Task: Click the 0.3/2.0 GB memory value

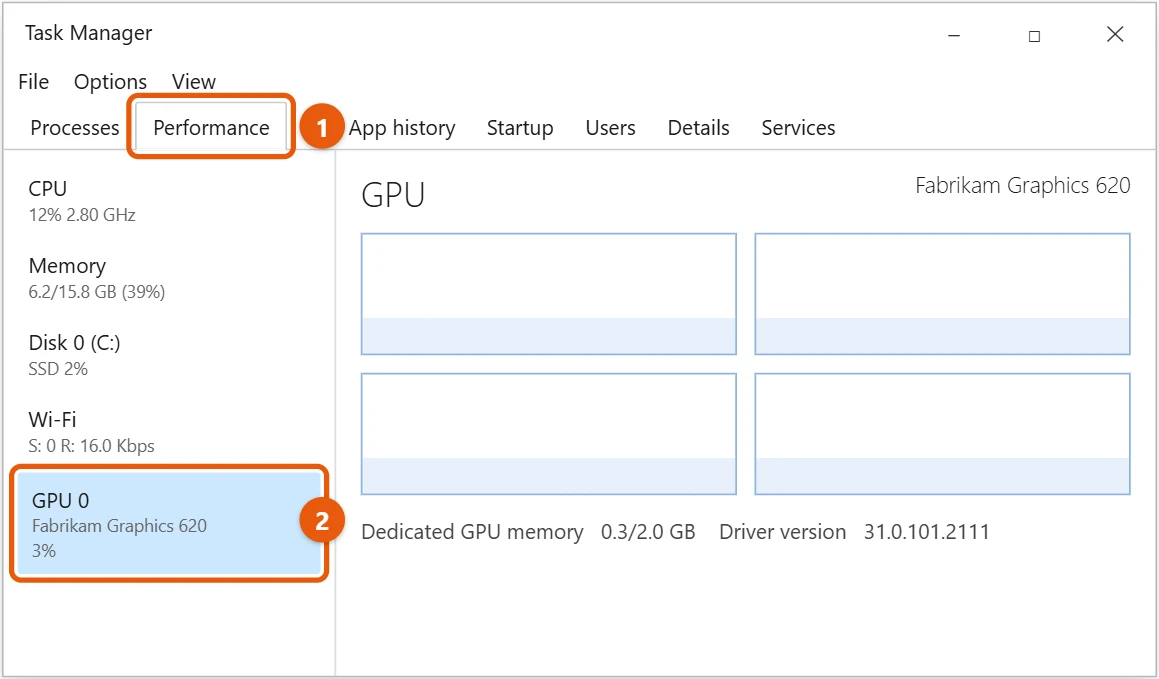Action: pyautogui.click(x=648, y=532)
